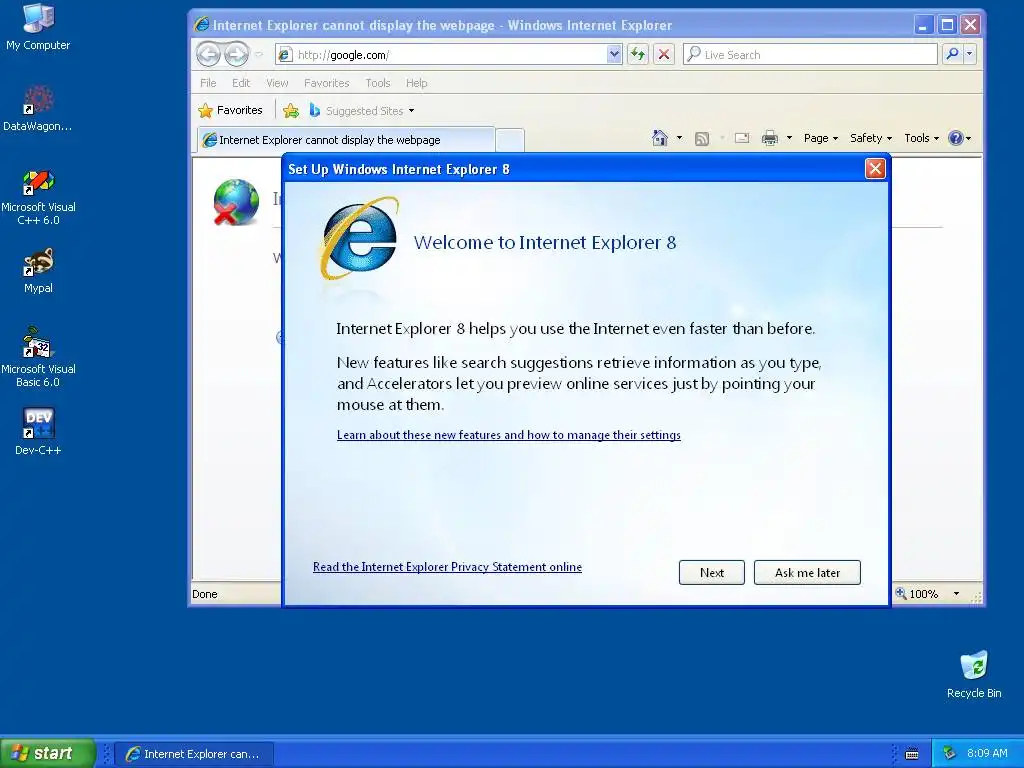
Task: Open the Tools menu in menu bar
Action: tap(377, 83)
